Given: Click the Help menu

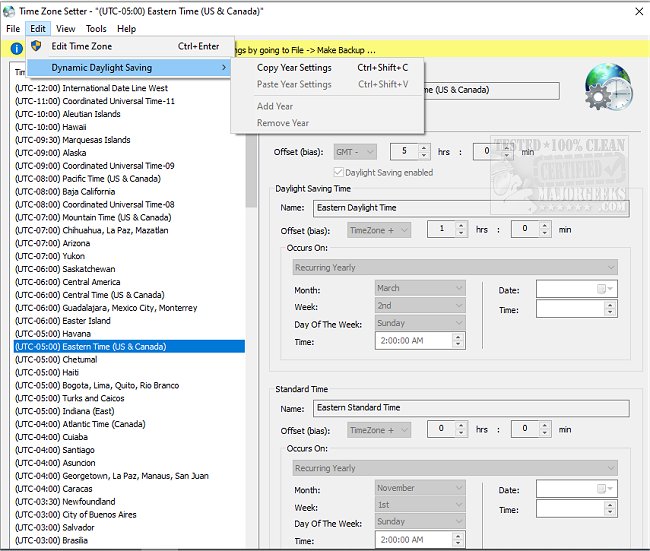Looking at the screenshot, I should 126,29.
